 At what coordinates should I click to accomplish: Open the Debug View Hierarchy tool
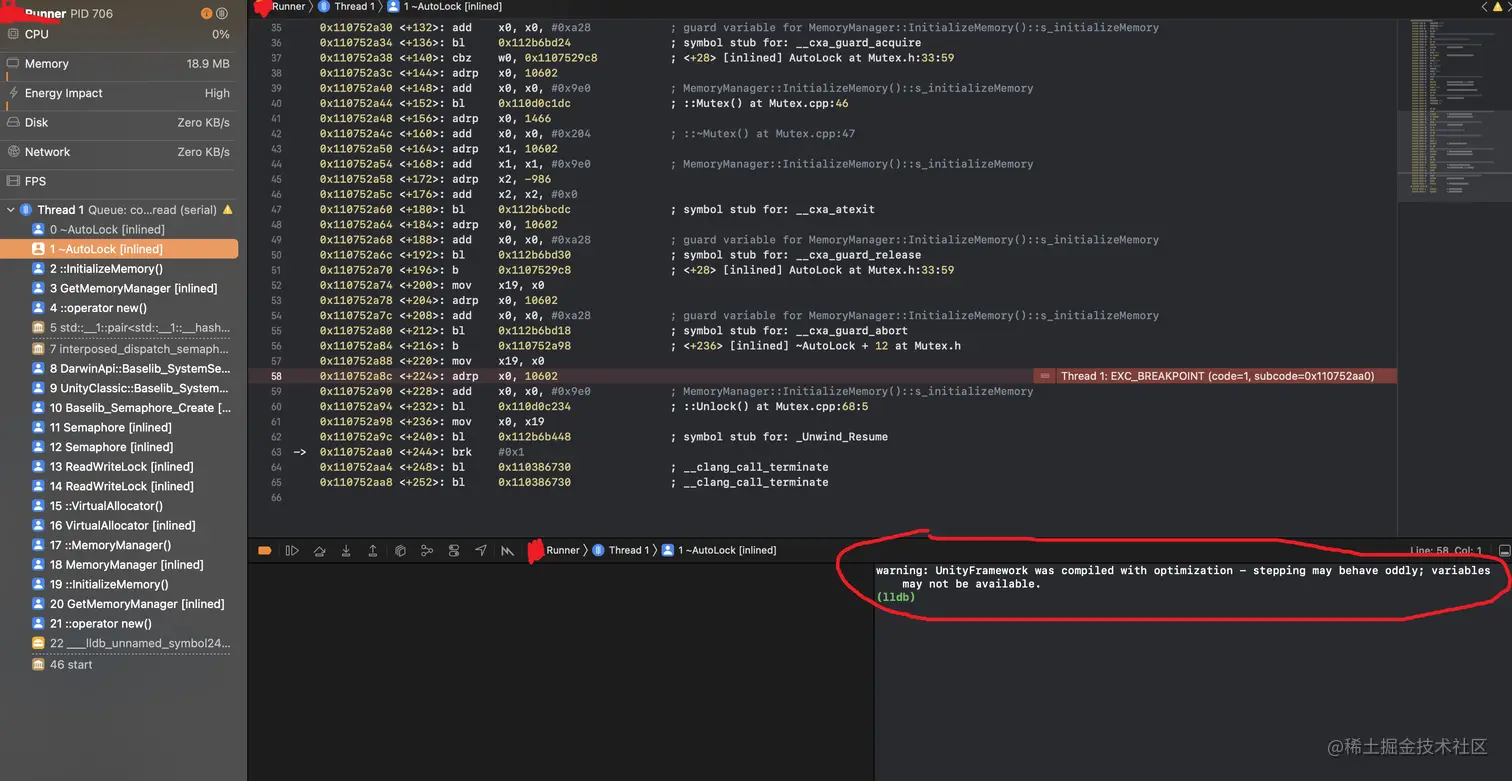coord(400,551)
